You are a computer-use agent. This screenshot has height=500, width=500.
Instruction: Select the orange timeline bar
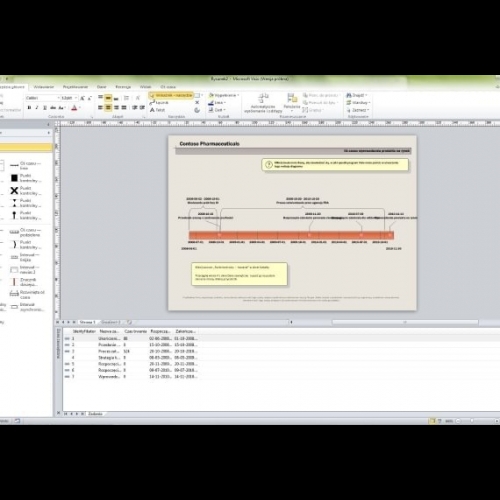[x=291, y=235]
